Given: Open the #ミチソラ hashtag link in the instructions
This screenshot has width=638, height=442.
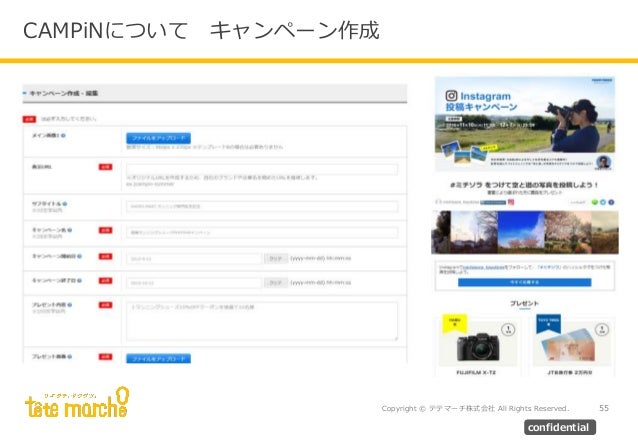Looking at the screenshot, I should [549, 267].
